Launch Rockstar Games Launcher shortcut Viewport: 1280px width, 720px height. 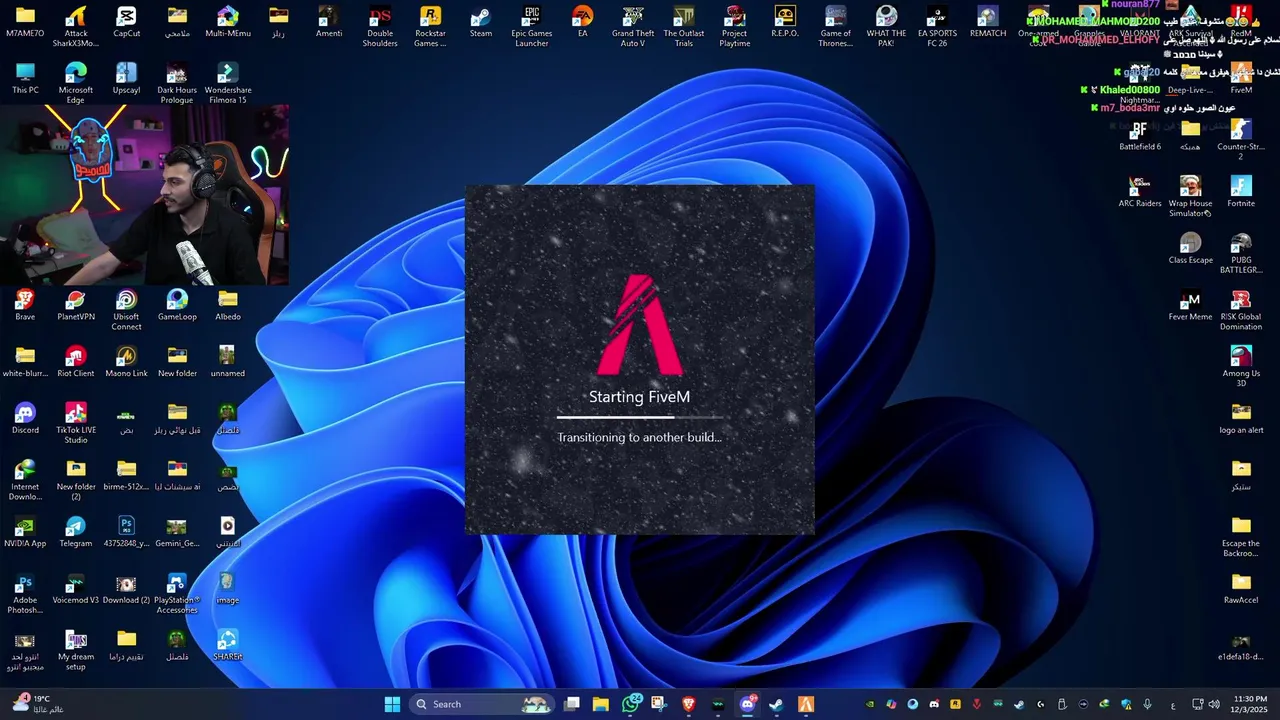pyautogui.click(x=431, y=26)
